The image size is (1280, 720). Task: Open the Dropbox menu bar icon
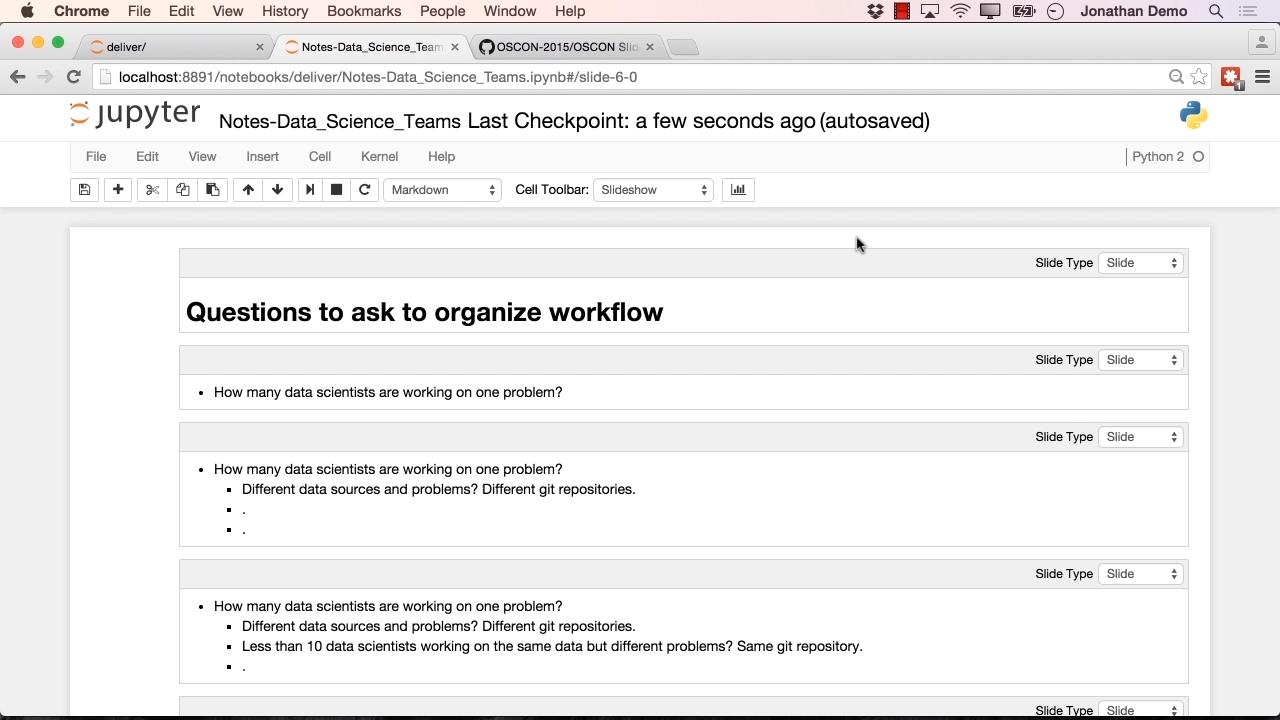875,11
